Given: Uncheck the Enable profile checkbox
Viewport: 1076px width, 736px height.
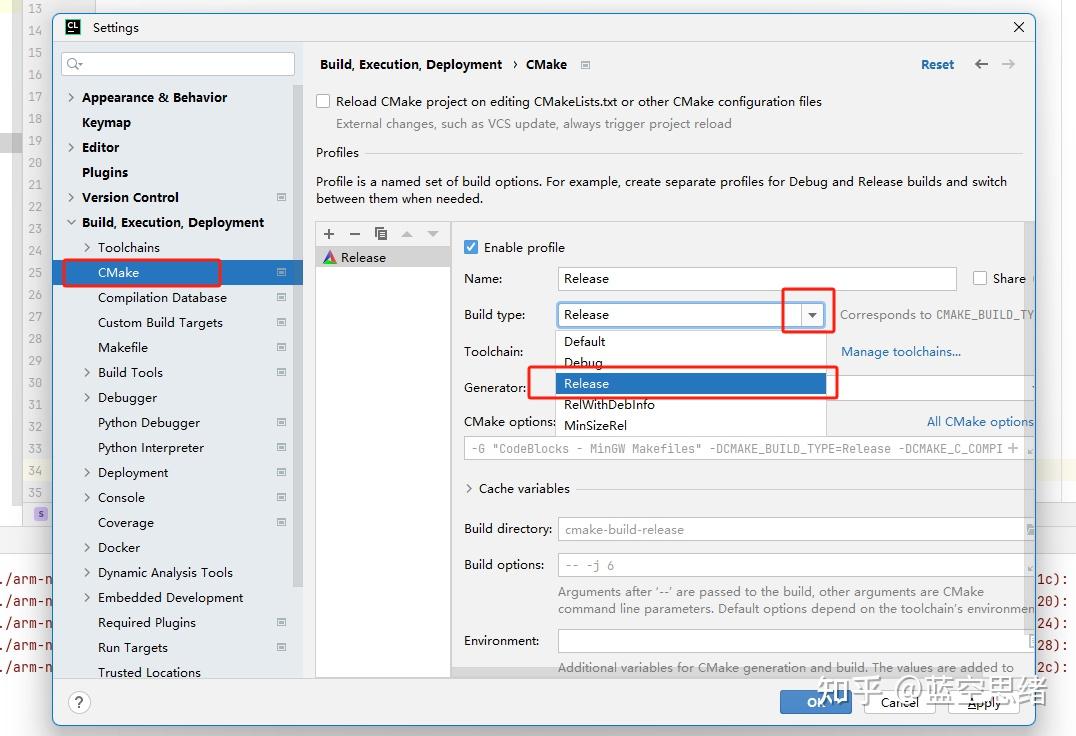Looking at the screenshot, I should (x=471, y=247).
